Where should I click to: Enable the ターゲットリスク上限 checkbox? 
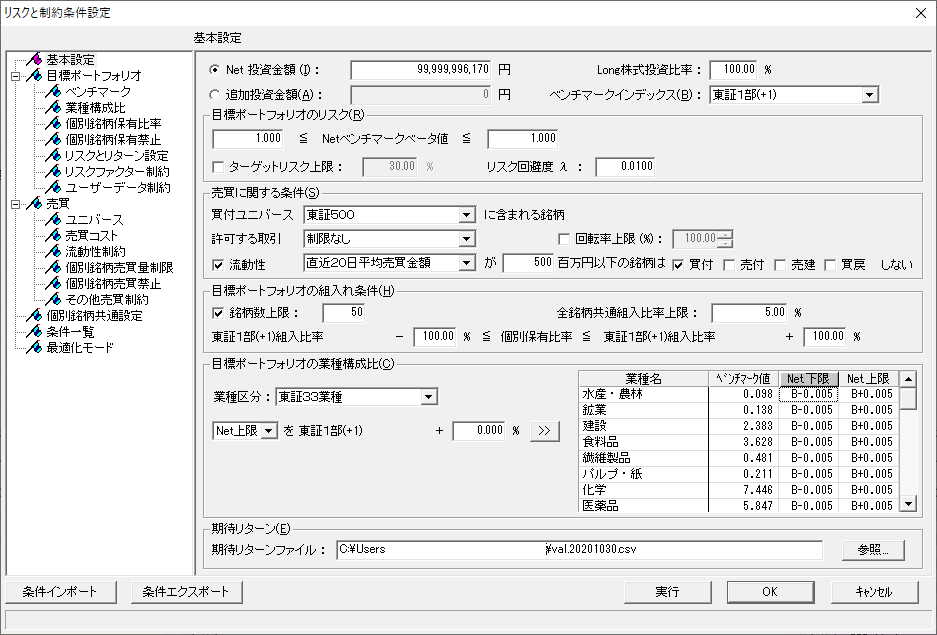220,166
